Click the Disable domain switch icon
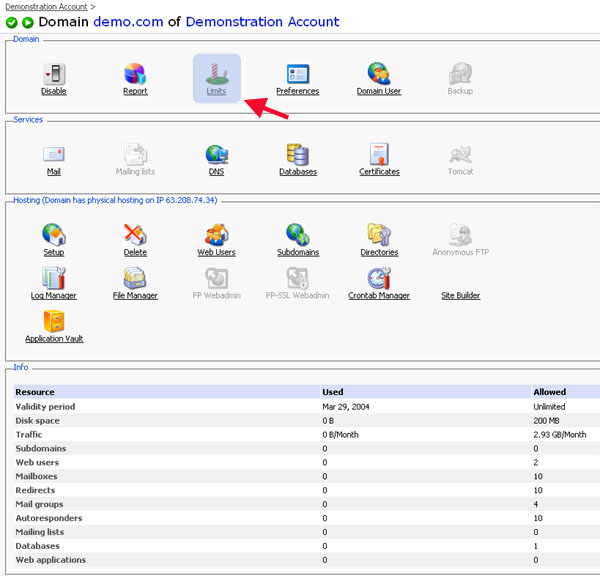600x576 pixels. coord(54,73)
